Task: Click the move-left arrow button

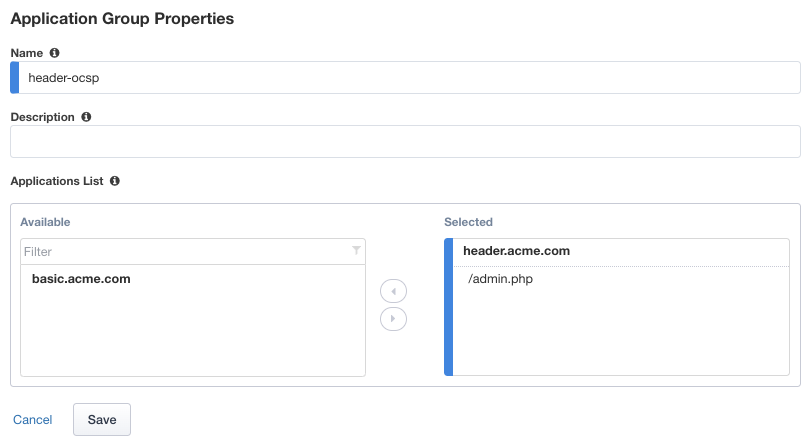Action: point(394,292)
